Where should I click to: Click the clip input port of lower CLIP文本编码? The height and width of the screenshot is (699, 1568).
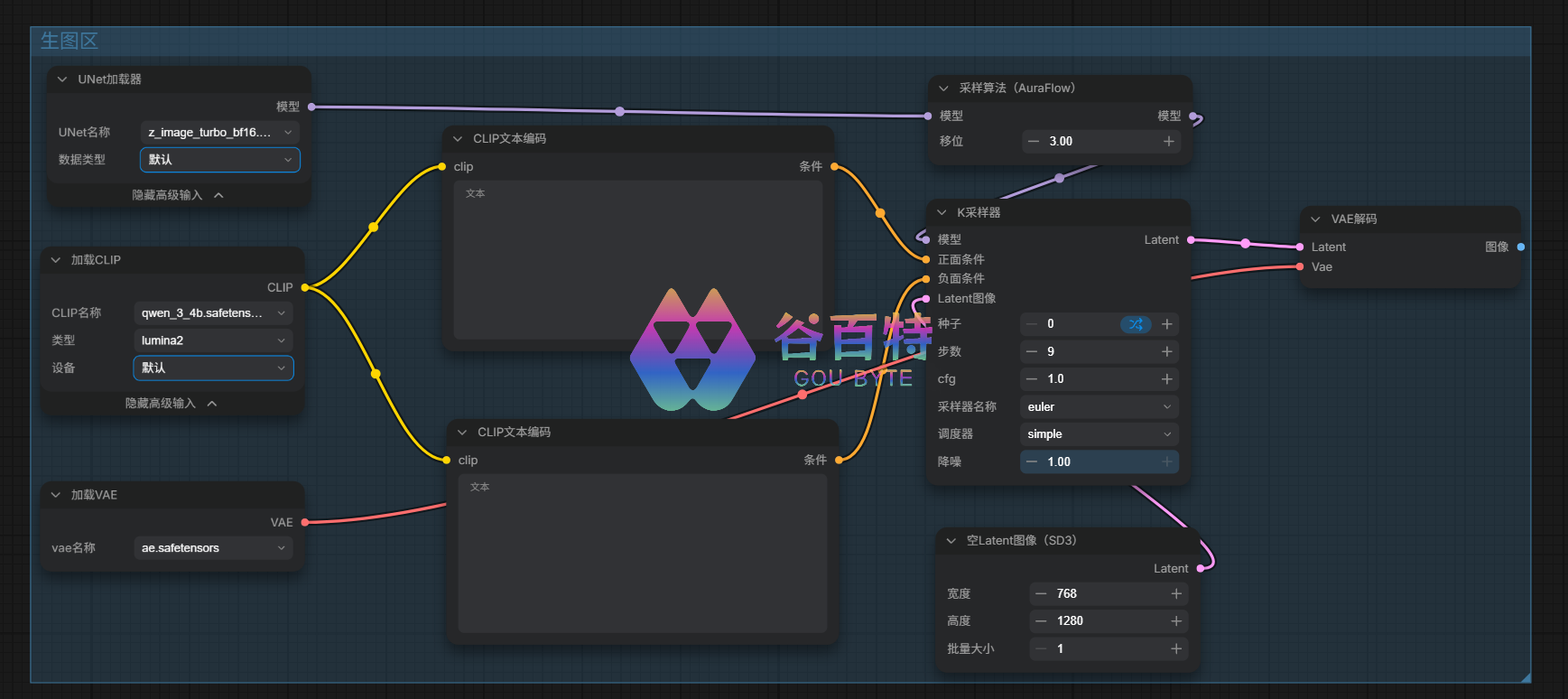click(447, 460)
